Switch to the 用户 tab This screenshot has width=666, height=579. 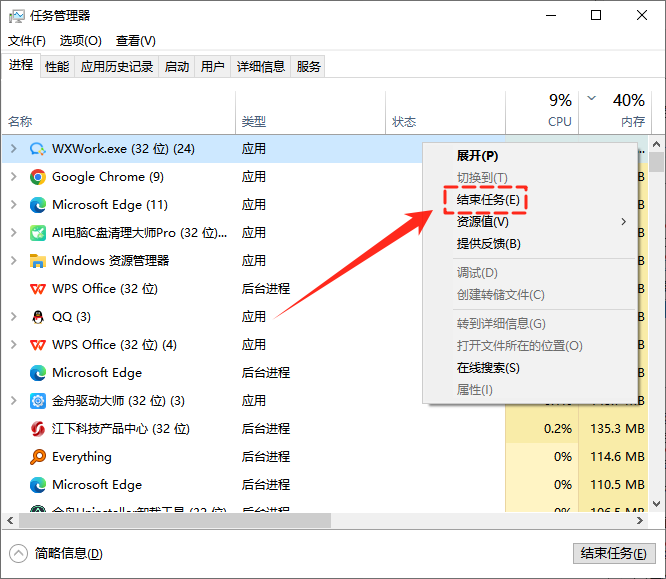pyautogui.click(x=212, y=67)
